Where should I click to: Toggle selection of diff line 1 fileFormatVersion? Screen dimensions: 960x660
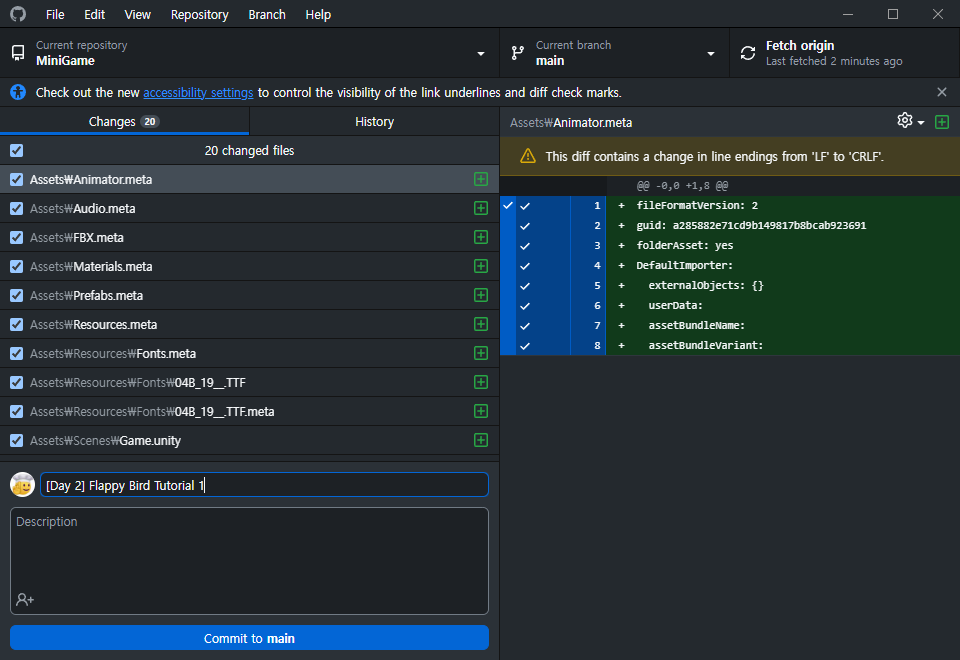point(525,206)
